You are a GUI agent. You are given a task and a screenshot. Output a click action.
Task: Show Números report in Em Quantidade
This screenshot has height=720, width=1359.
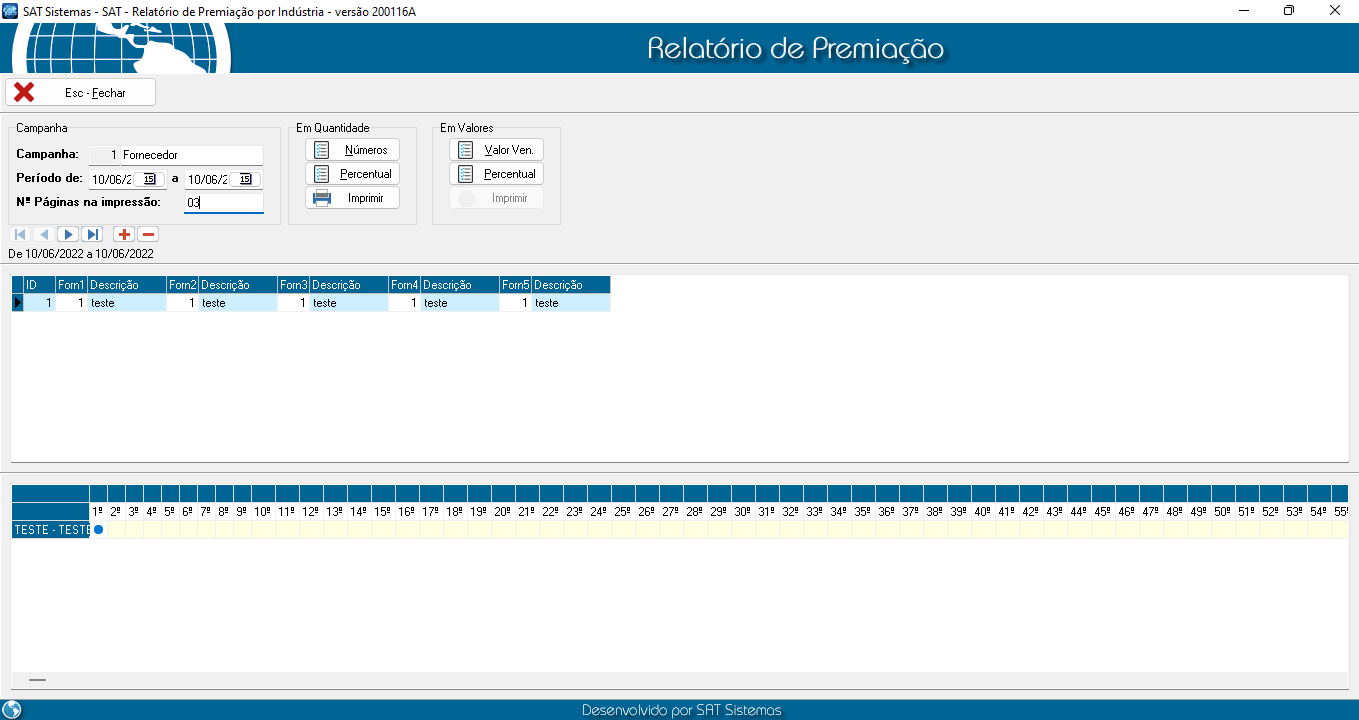pos(352,150)
